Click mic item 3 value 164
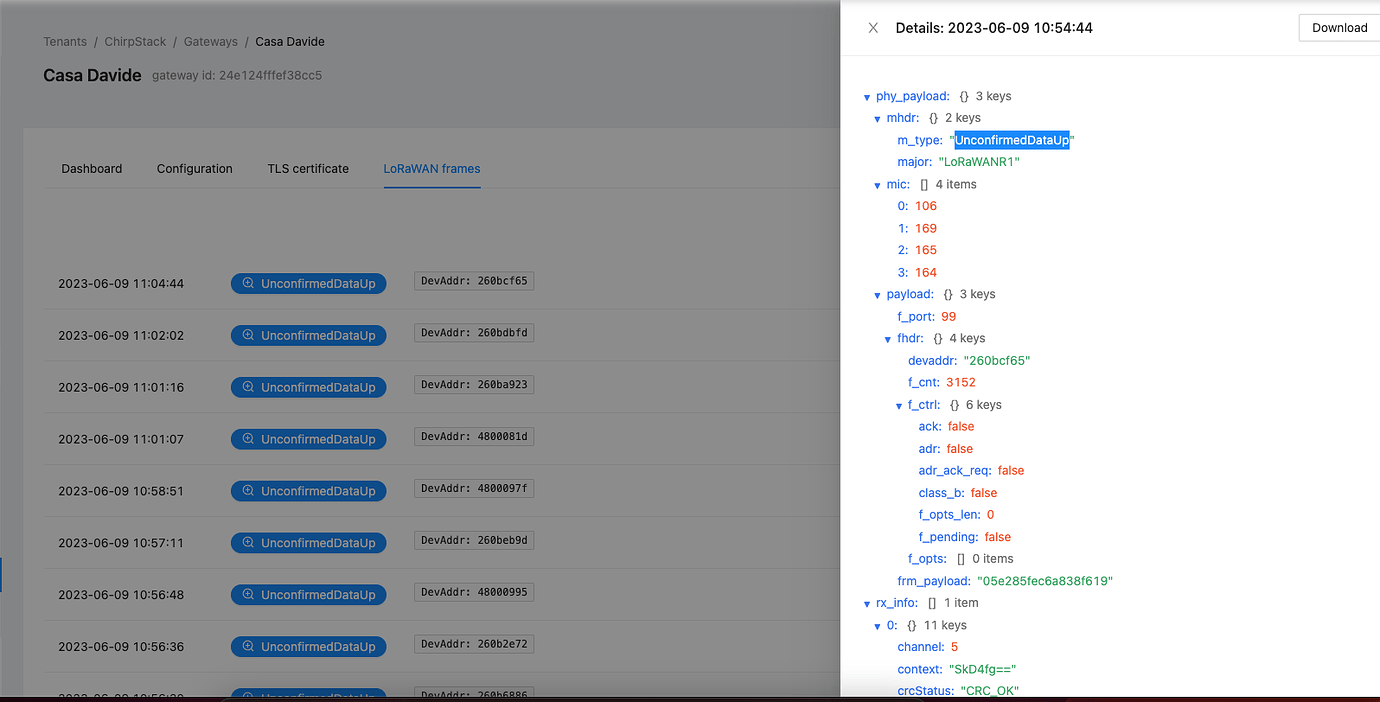The height and width of the screenshot is (702, 1380). point(926,273)
